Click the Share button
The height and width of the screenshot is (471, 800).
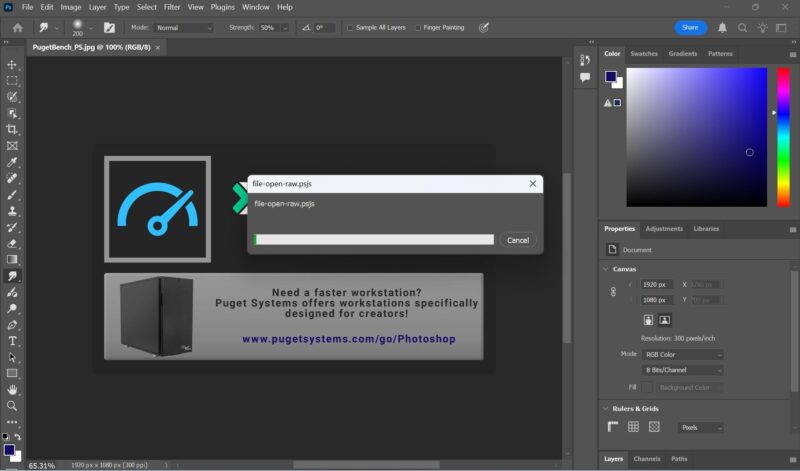[x=690, y=28]
